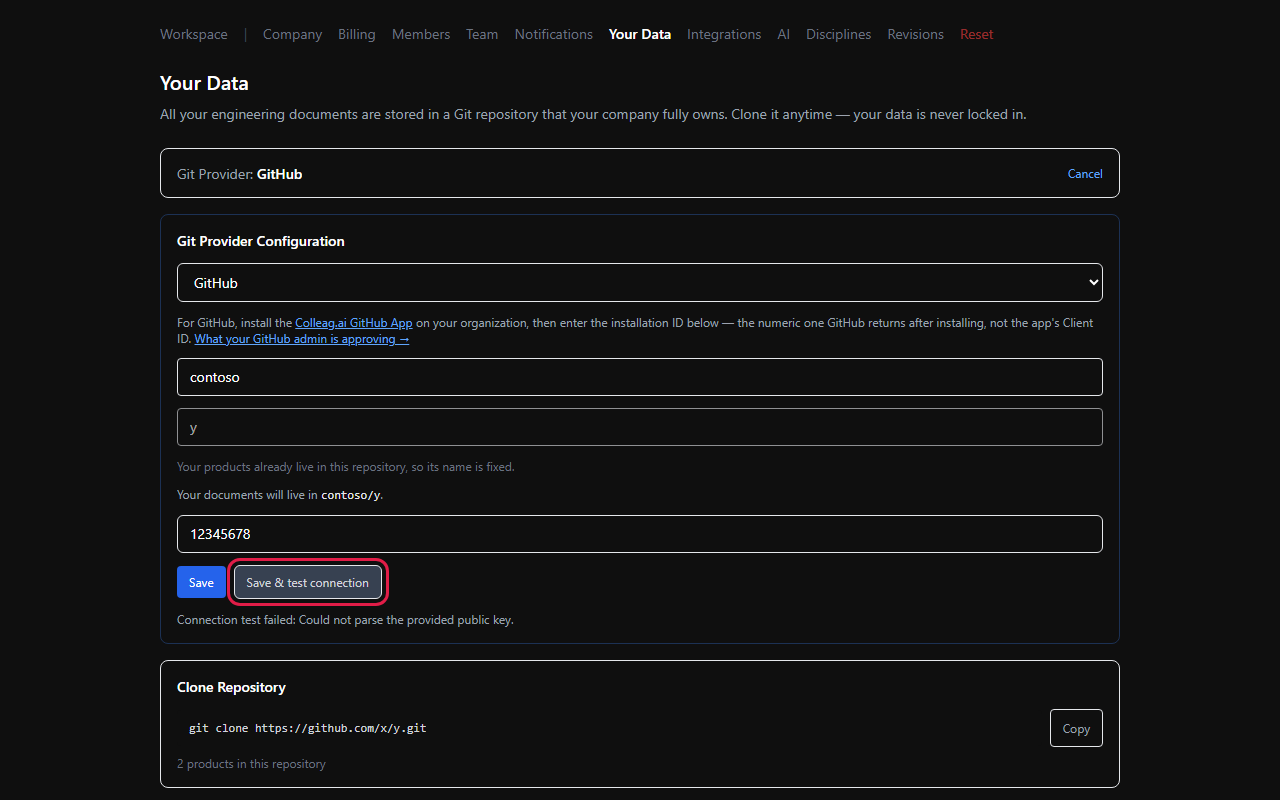
Task: Focus the organization field containing contoso
Action: tap(640, 377)
